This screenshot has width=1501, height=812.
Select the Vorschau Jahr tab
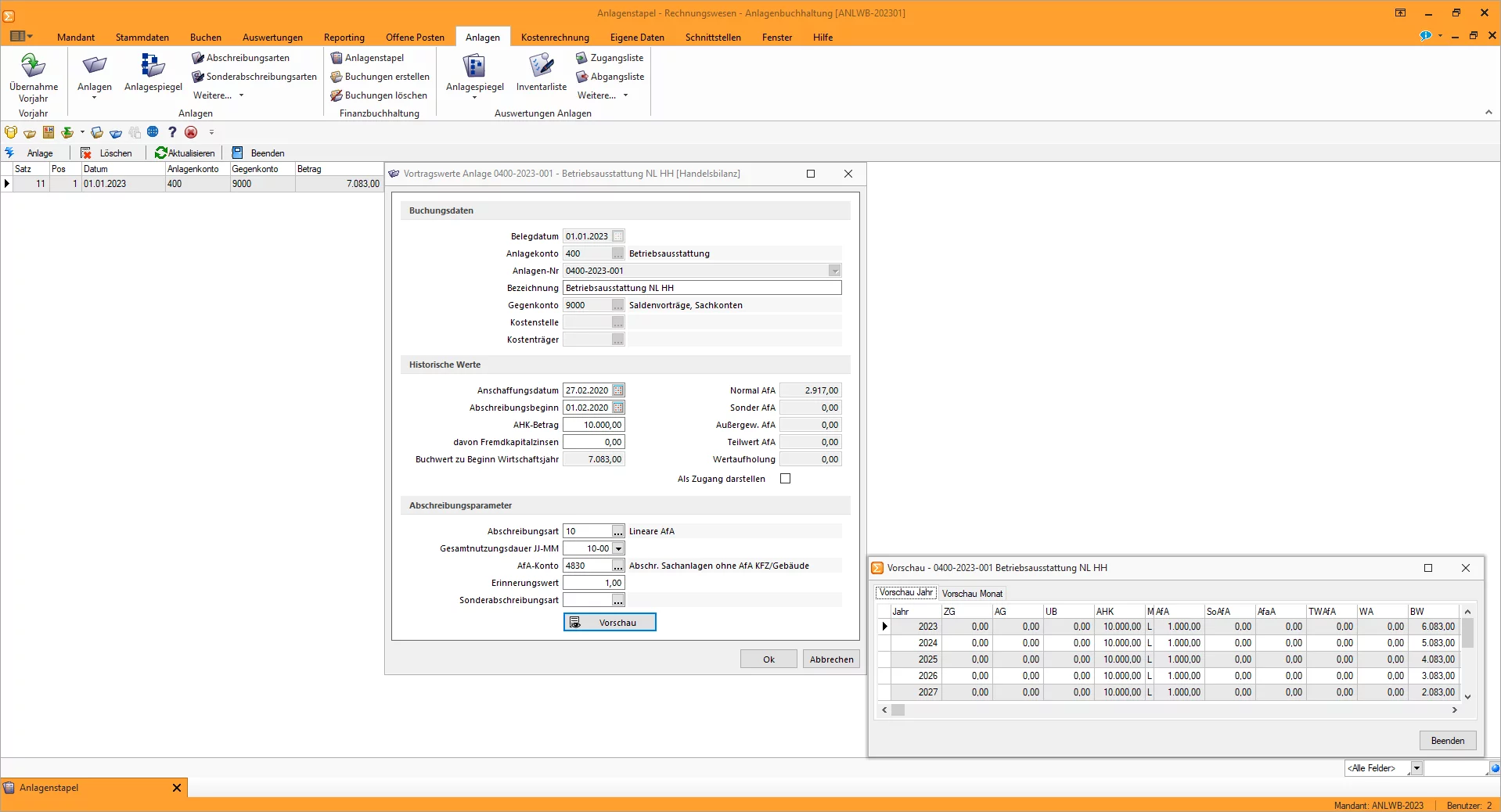[x=906, y=593]
